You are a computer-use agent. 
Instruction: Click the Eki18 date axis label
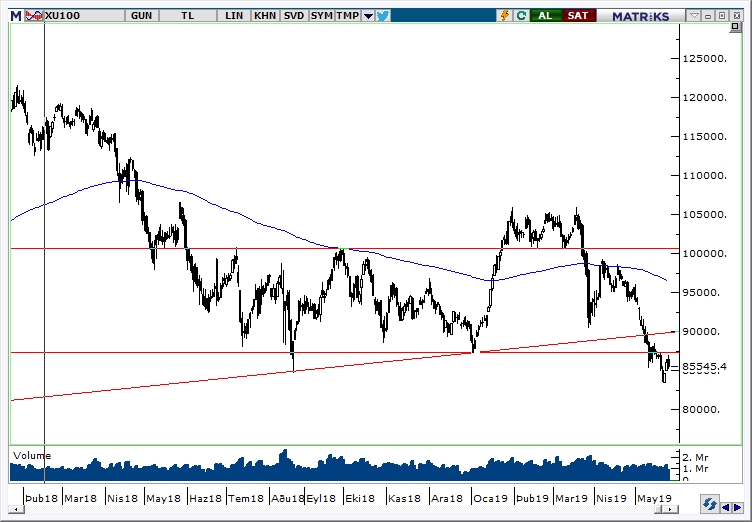[x=360, y=498]
